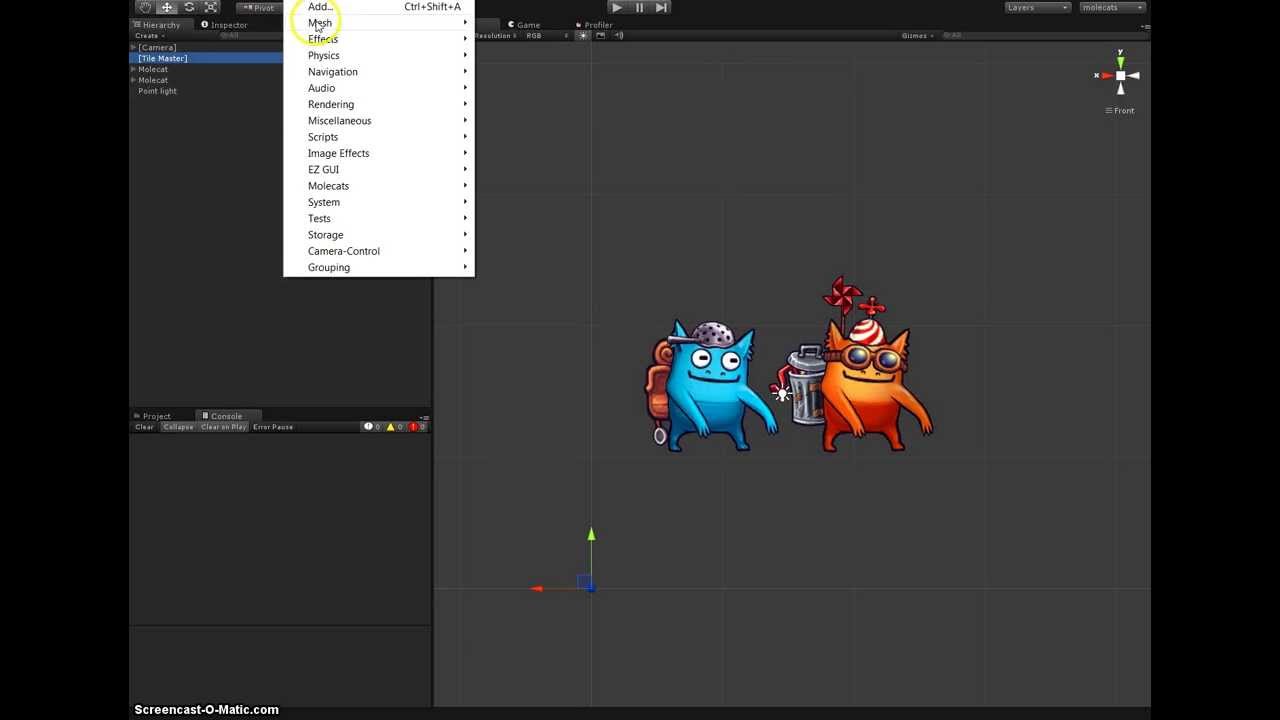This screenshot has height=720, width=1280.
Task: Open the Rendering submenu
Action: 378,104
